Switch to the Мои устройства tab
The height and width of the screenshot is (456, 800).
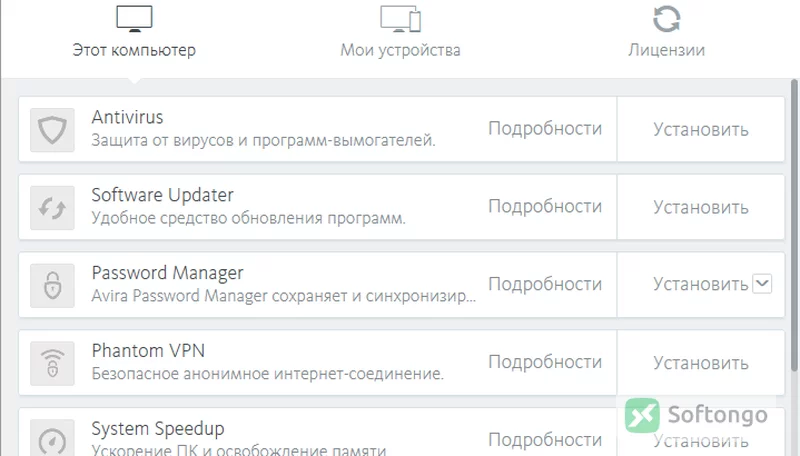[401, 50]
